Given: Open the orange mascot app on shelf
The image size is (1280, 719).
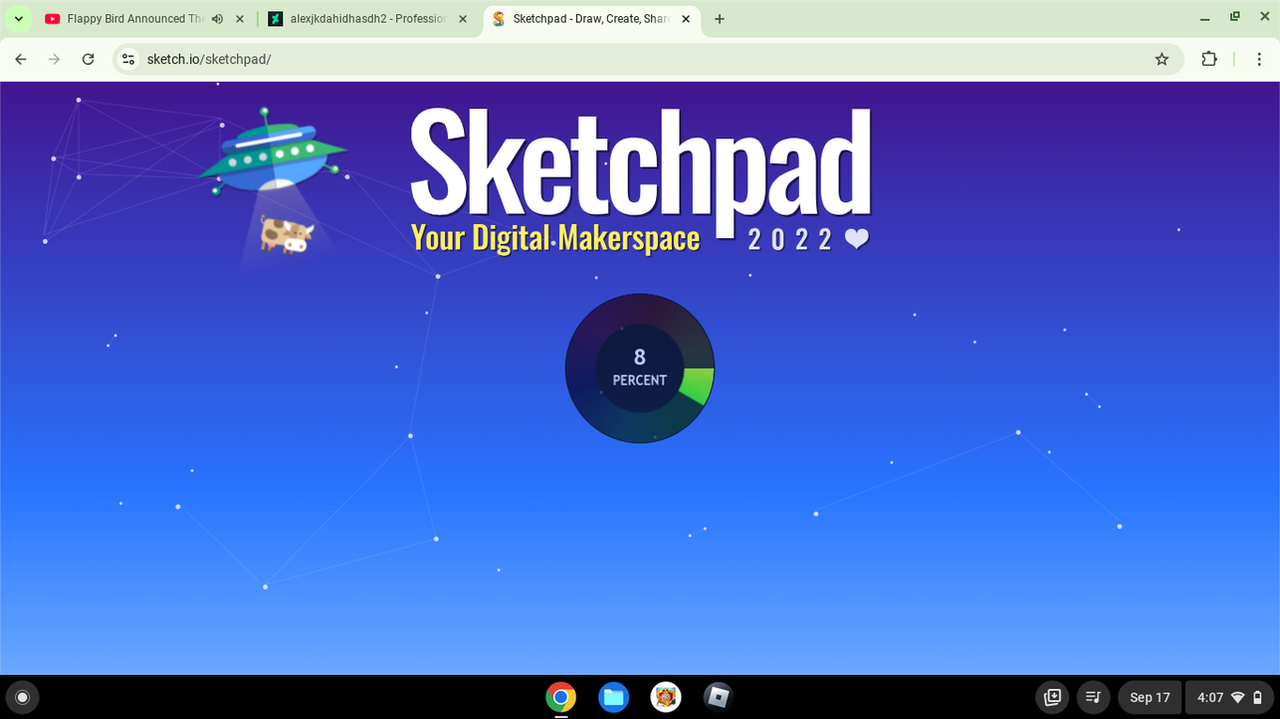Looking at the screenshot, I should [x=666, y=697].
